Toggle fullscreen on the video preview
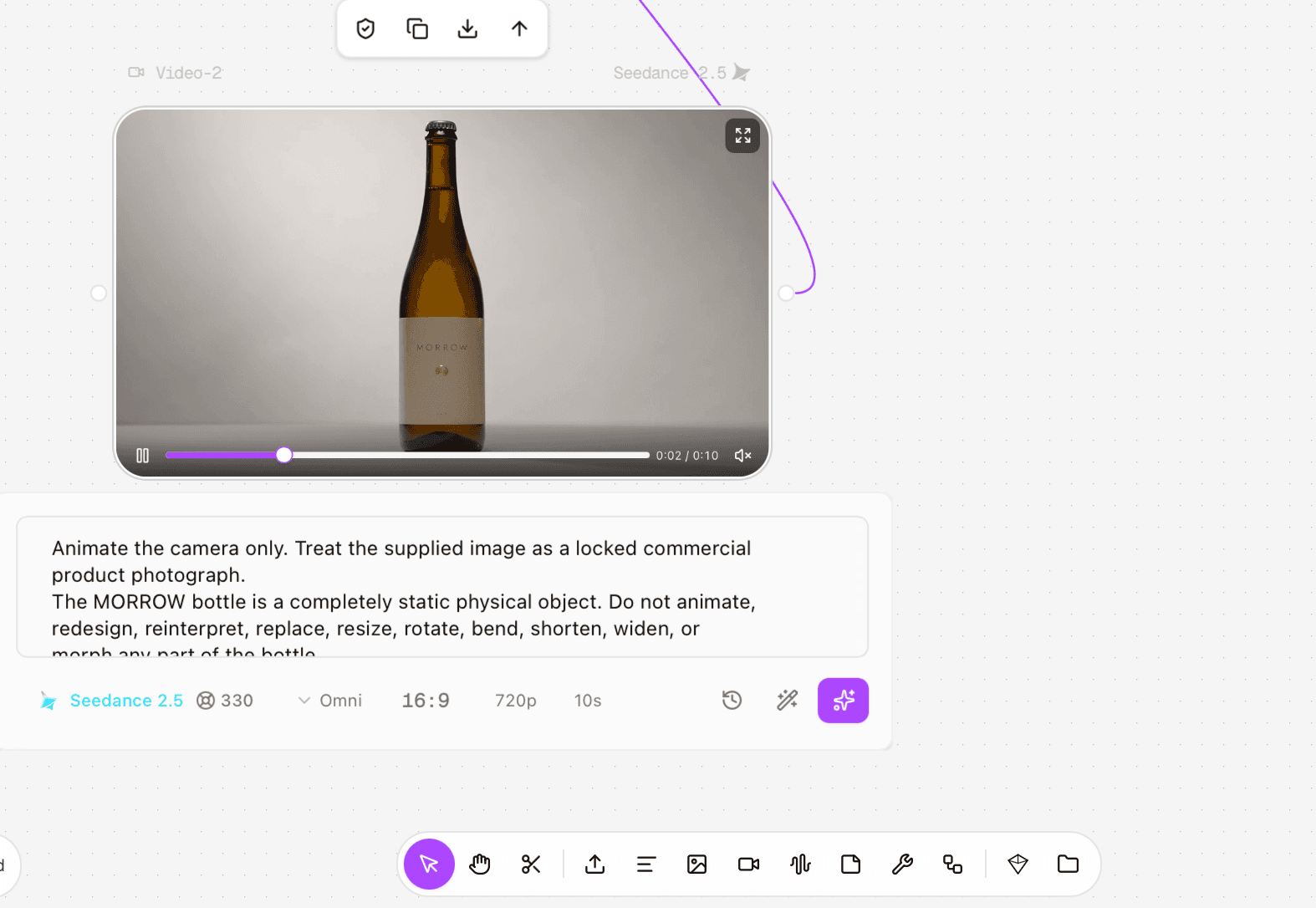The image size is (1316, 908). [742, 135]
